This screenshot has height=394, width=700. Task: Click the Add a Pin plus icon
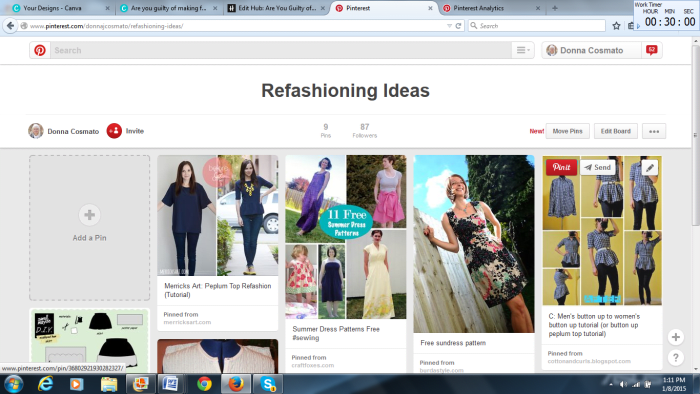click(x=89, y=215)
